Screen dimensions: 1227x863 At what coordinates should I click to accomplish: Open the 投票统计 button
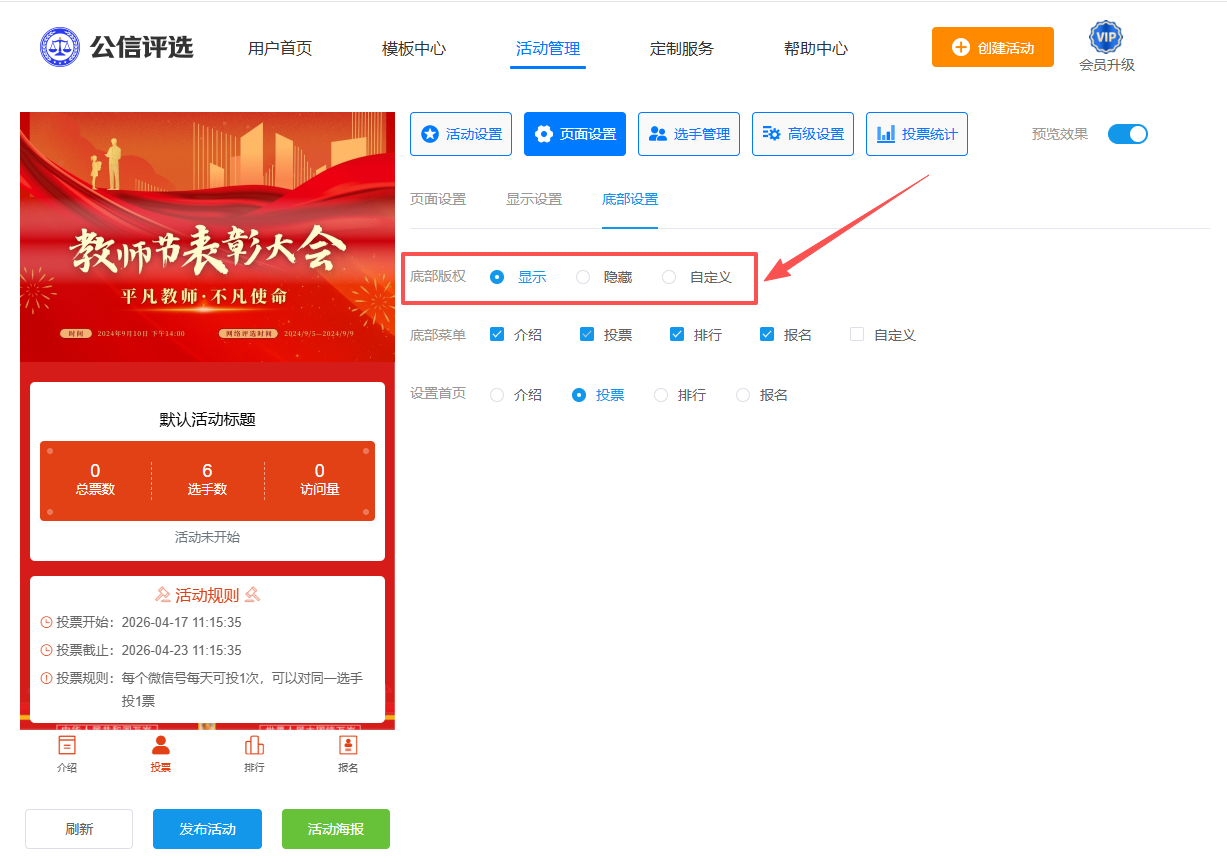(917, 134)
